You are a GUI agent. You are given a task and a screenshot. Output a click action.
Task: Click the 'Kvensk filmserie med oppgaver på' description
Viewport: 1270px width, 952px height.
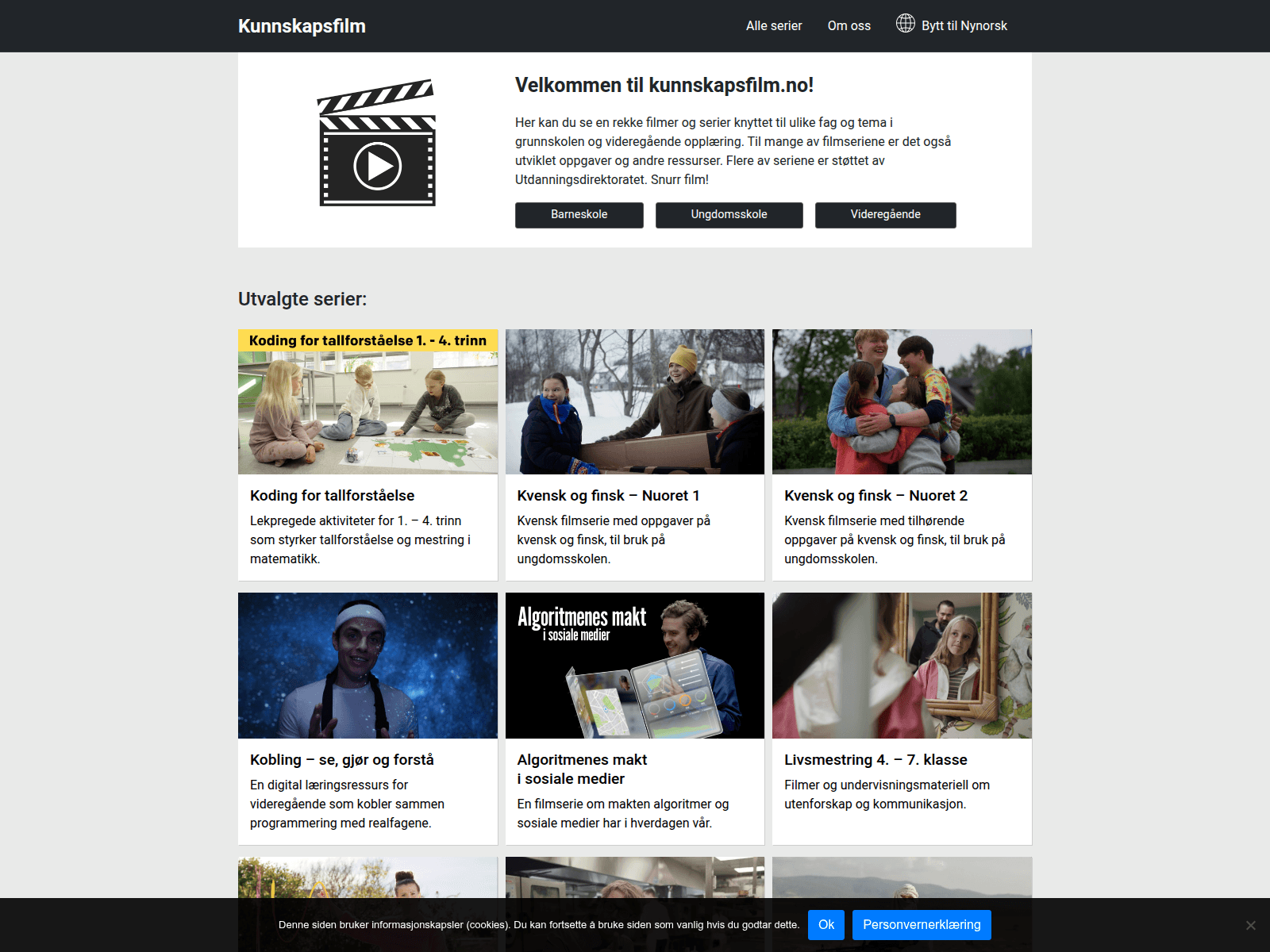[x=614, y=540]
